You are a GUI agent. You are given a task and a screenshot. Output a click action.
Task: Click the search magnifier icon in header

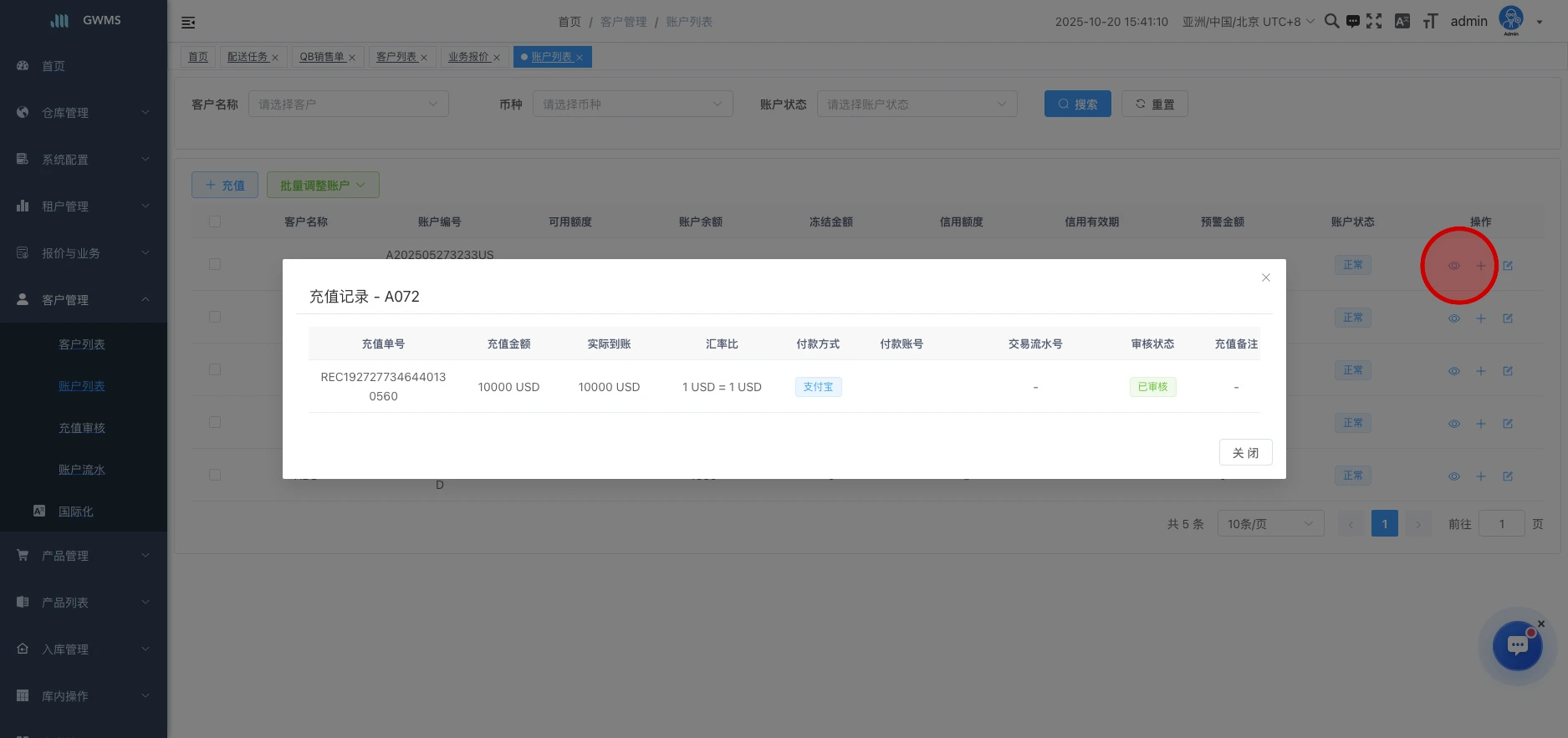[1331, 22]
